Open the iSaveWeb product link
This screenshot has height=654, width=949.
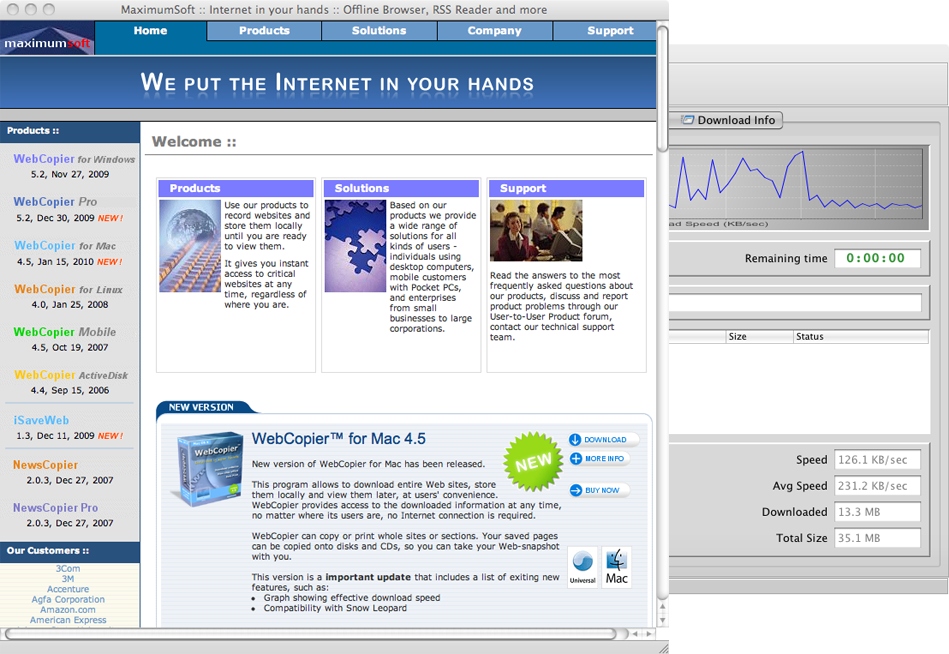tap(41, 420)
